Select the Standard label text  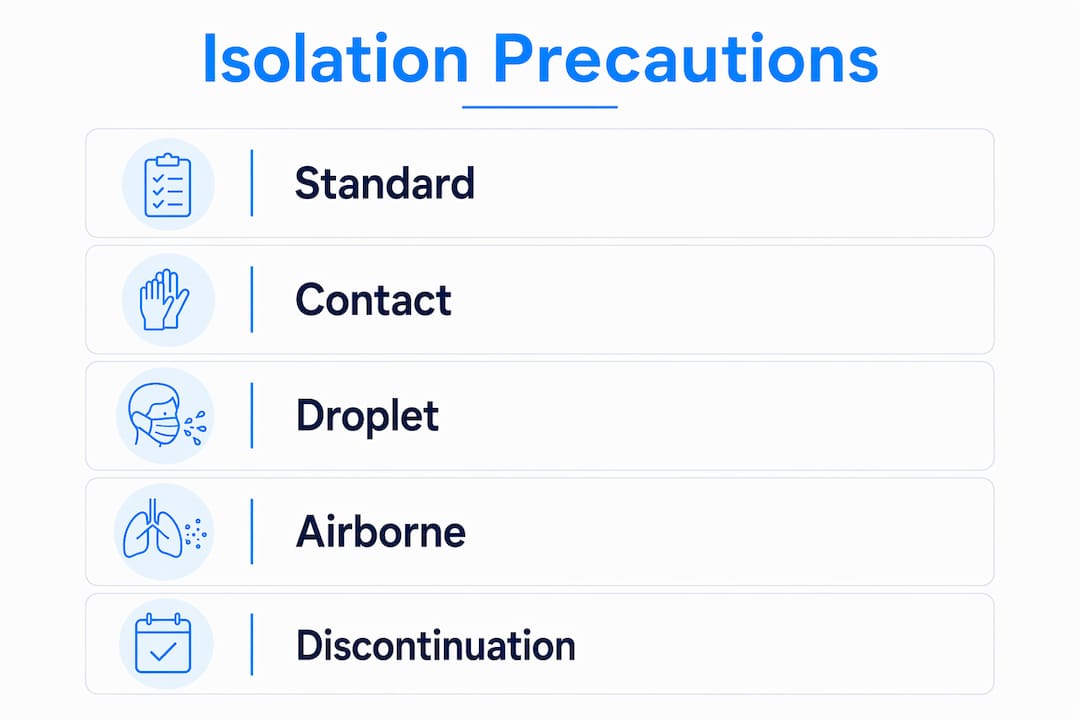(x=385, y=183)
